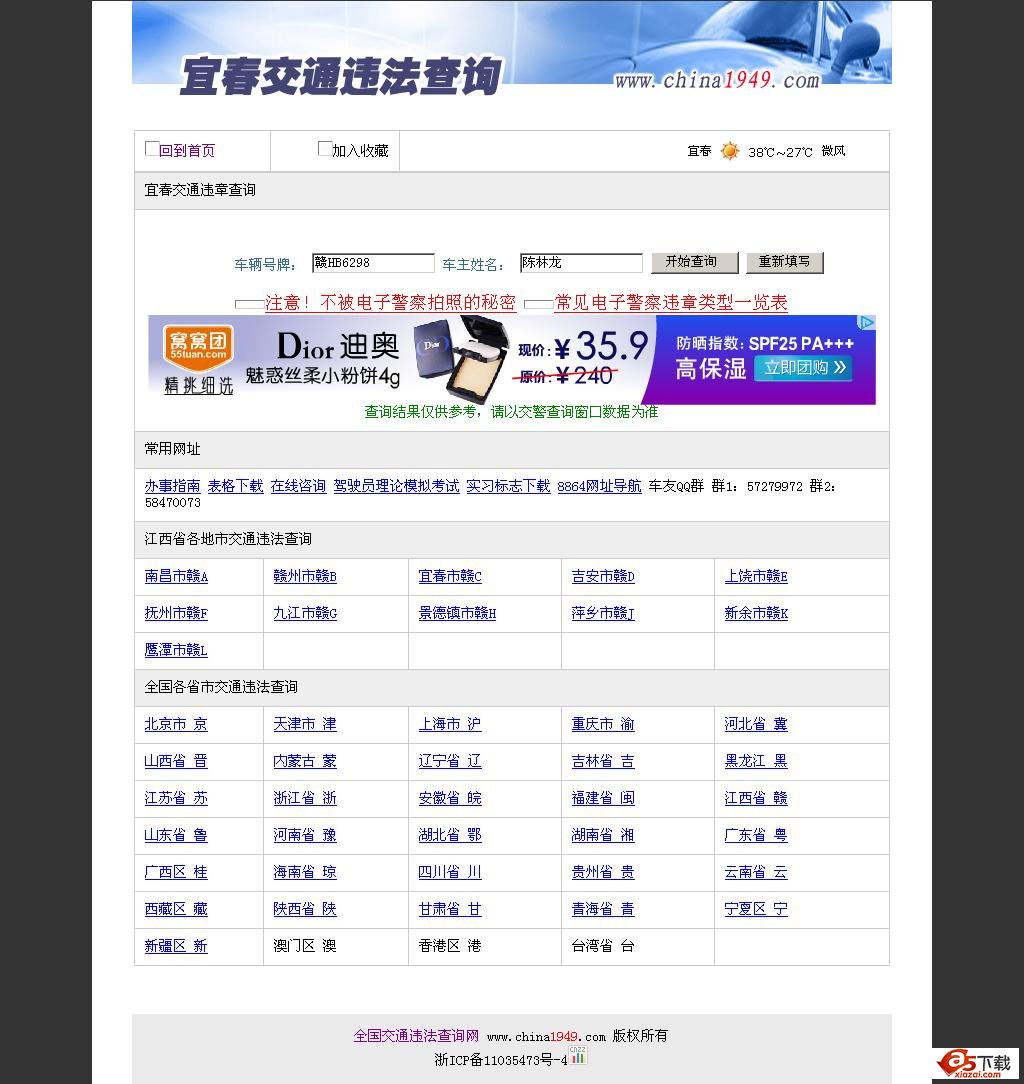This screenshot has width=1024, height=1084.
Task: Open the CNZZ visitor counter icon in the footer
Action: tap(579, 1057)
